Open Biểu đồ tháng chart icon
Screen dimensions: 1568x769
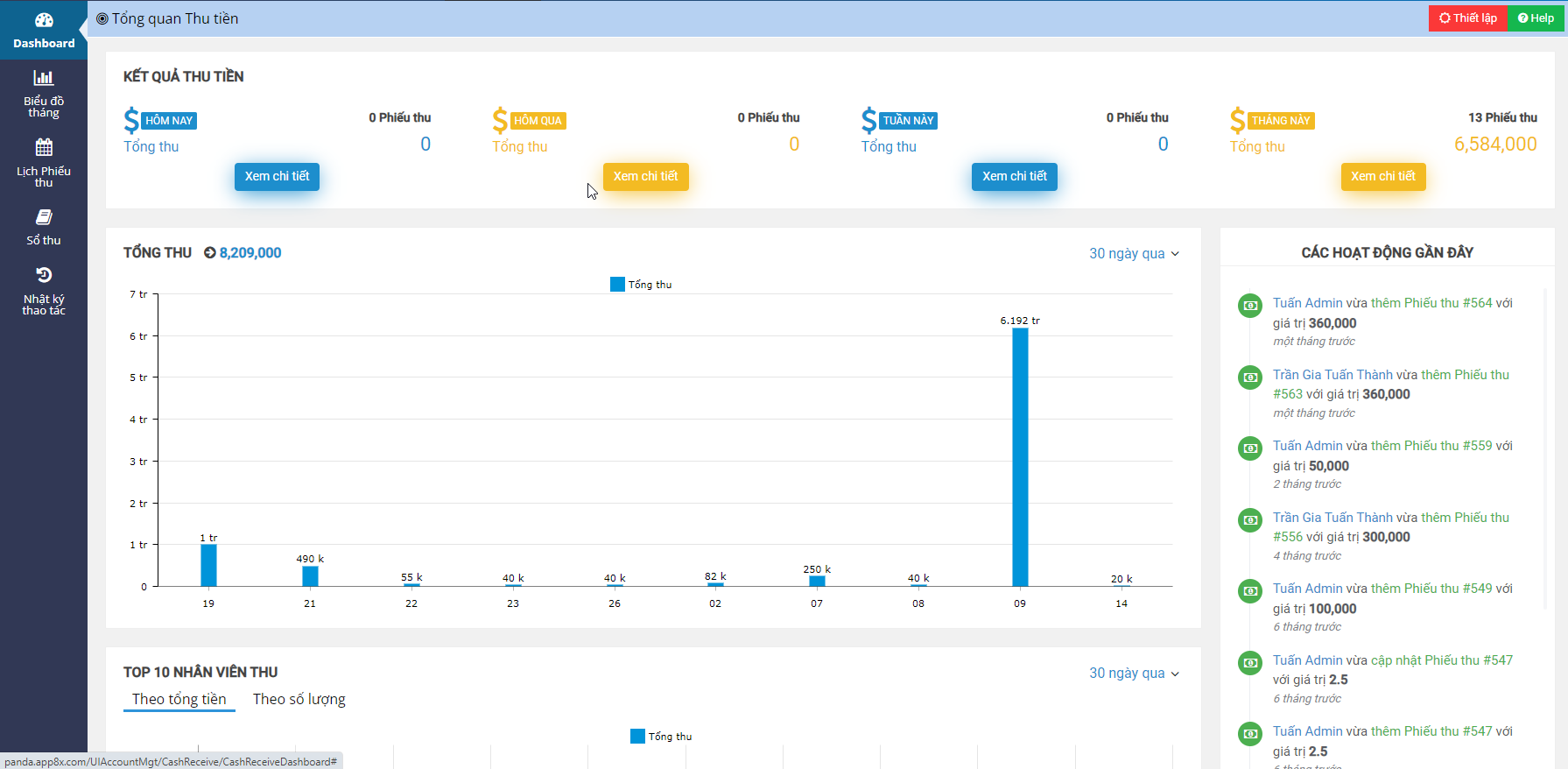click(x=44, y=78)
